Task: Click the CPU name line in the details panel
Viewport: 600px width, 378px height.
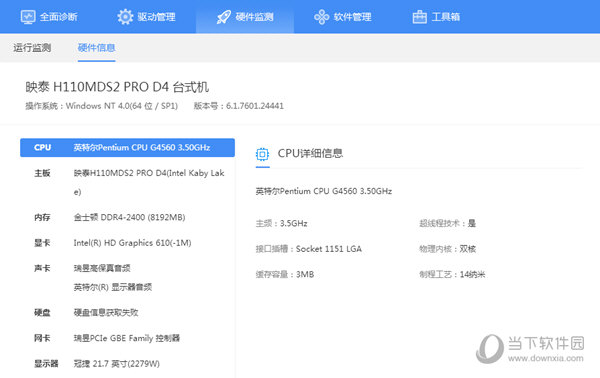Action: 324,191
